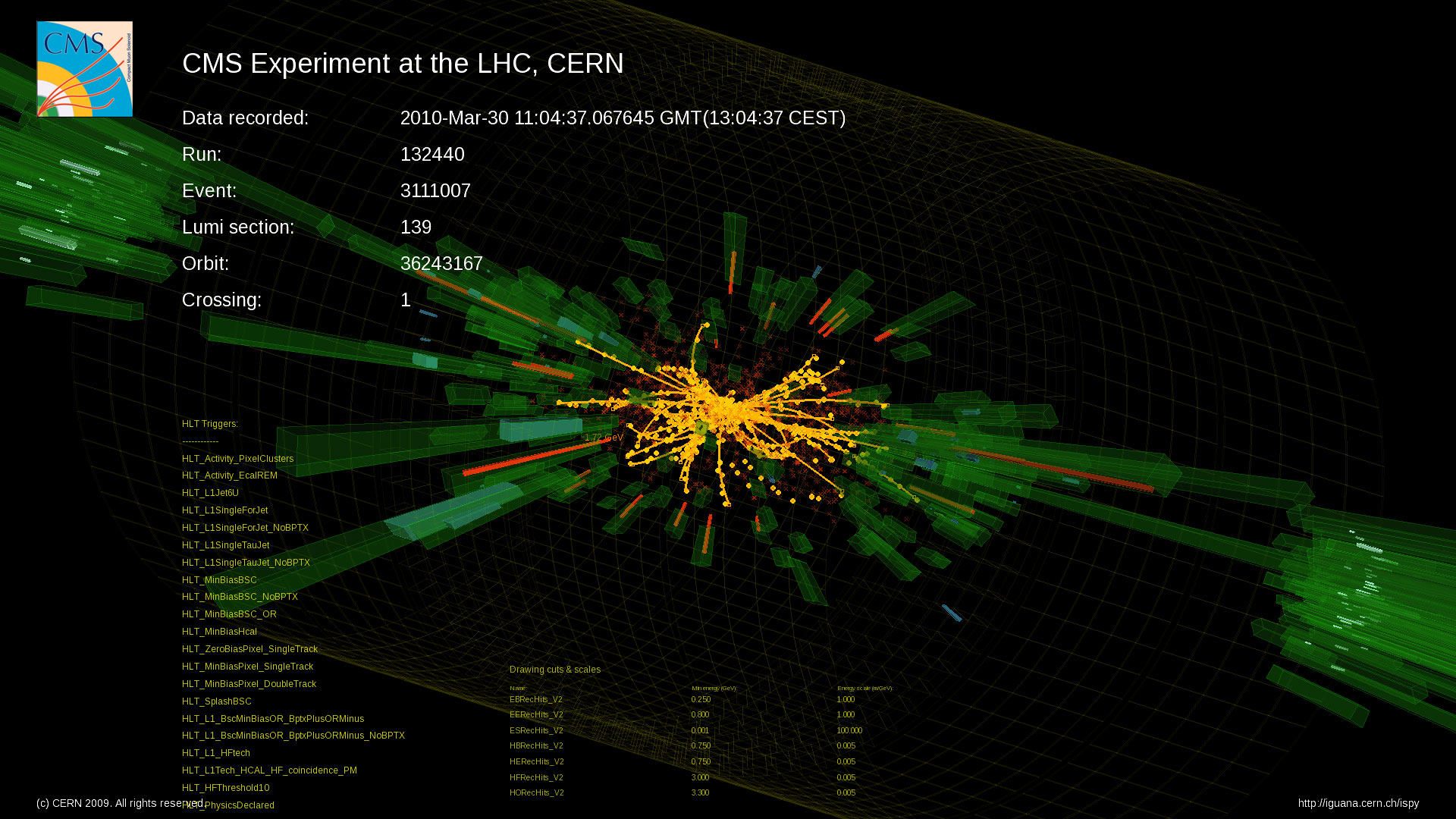Select the ESRecHits_V2 row name
The image size is (1456, 819).
click(x=535, y=731)
